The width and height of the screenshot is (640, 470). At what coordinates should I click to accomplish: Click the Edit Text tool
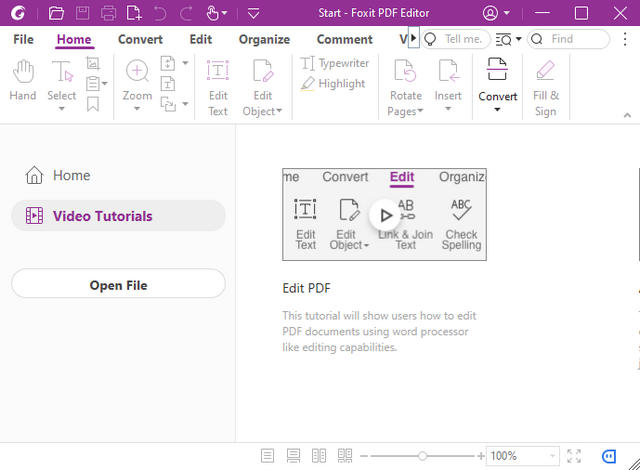coord(217,86)
